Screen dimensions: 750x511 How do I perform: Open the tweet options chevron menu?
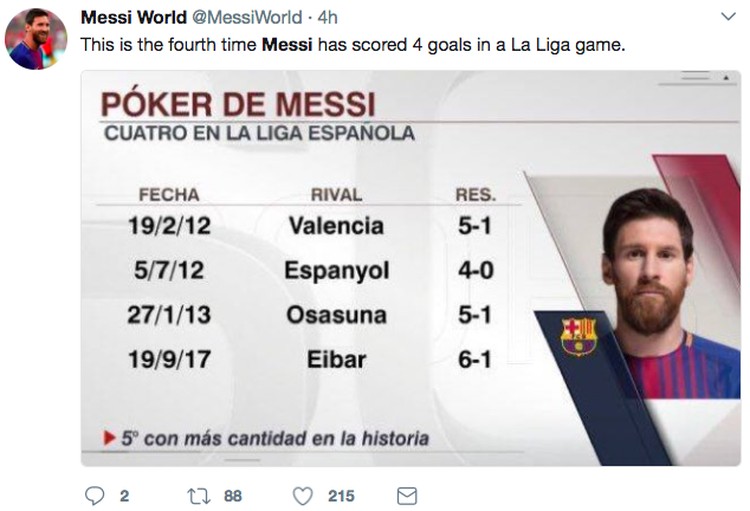coord(728,18)
